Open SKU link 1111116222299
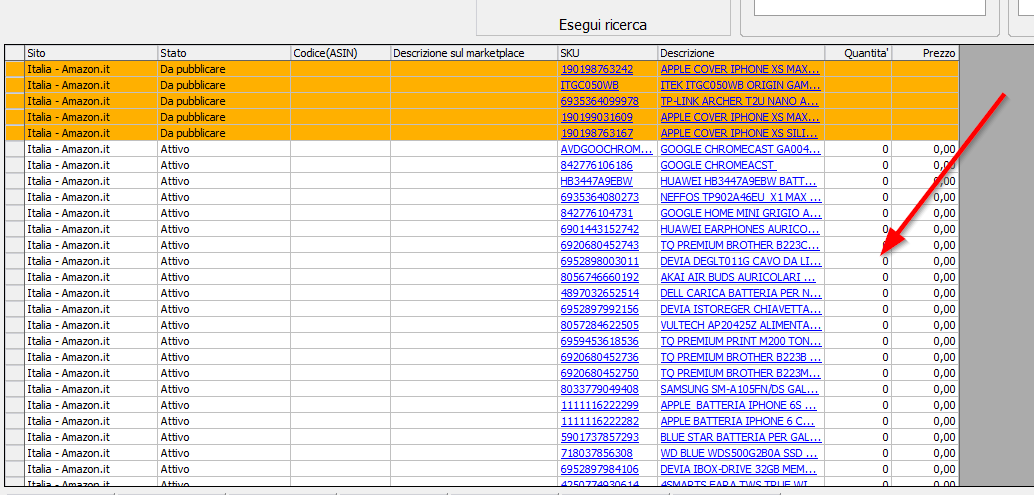The image size is (1034, 495). click(599, 405)
